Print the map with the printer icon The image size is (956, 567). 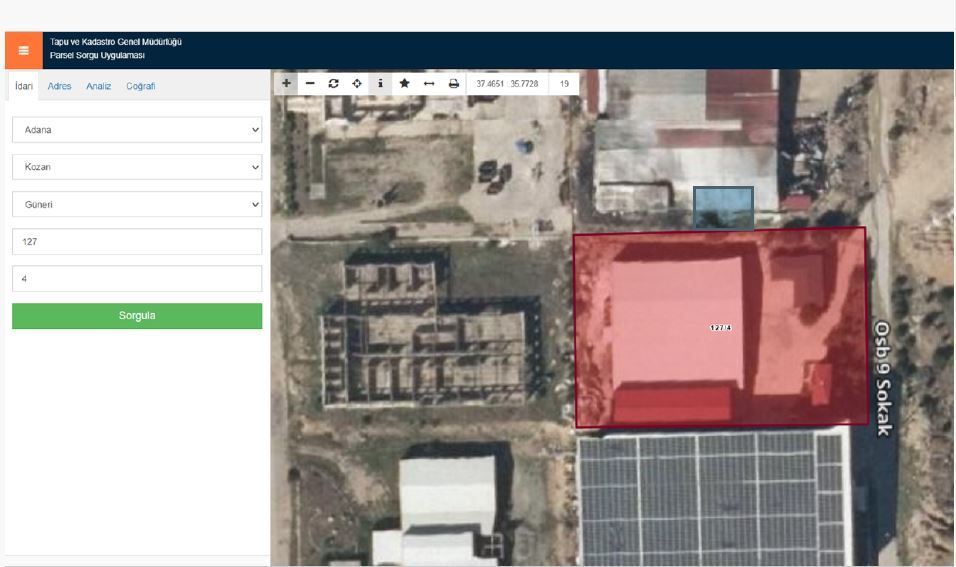454,84
